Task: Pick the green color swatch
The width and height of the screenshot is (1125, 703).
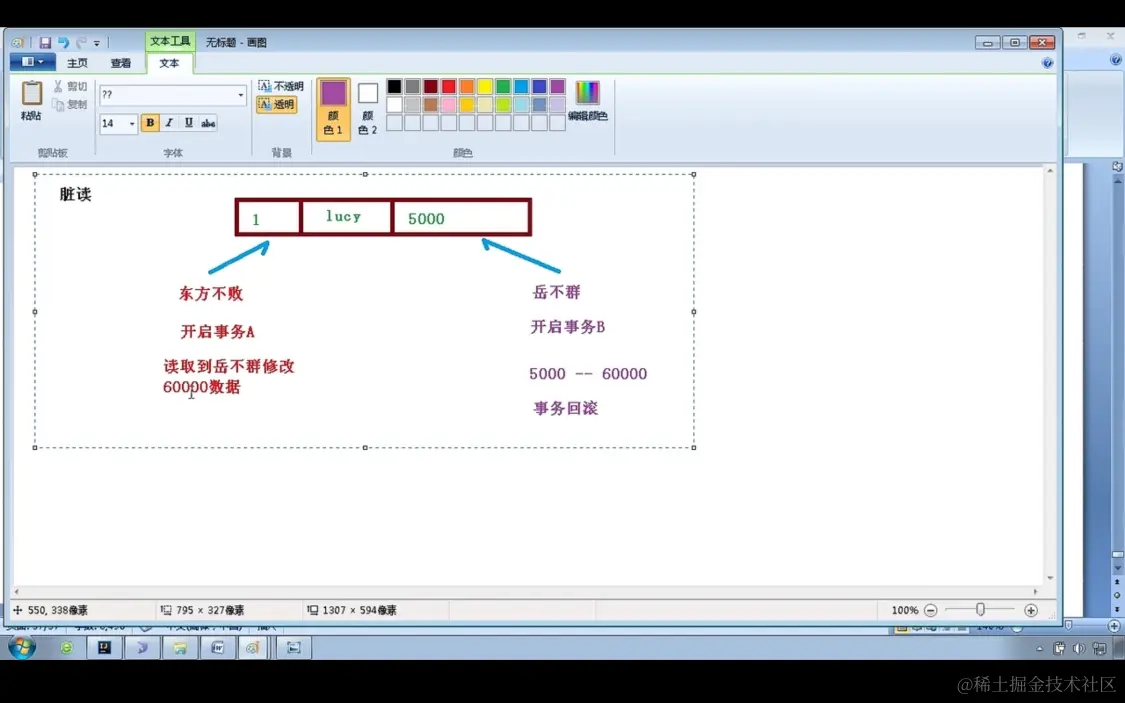Action: [503, 86]
